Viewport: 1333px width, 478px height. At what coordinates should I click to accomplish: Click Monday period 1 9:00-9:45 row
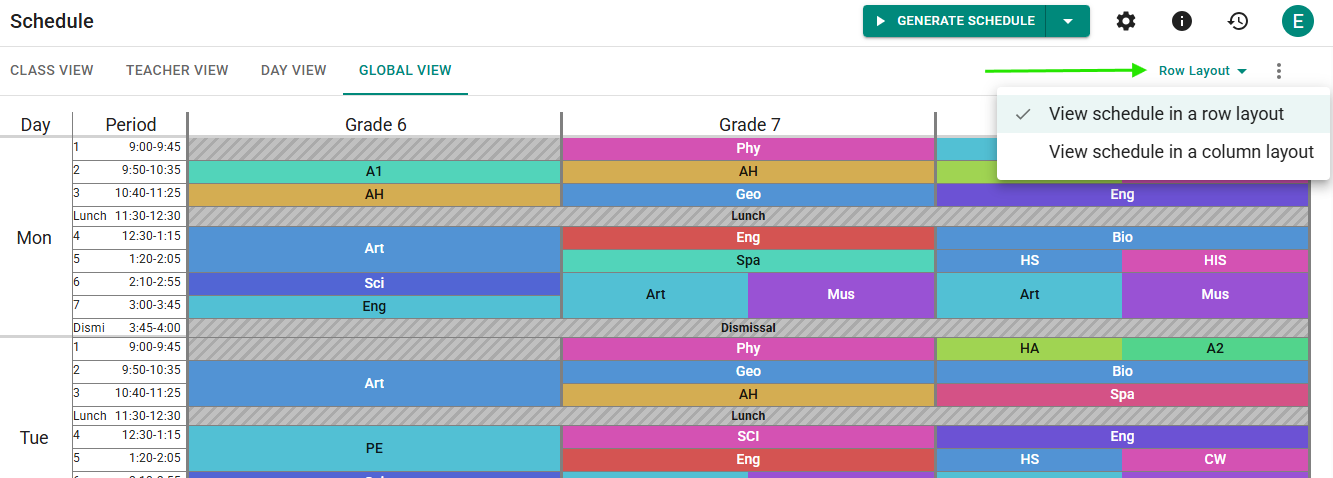[130, 148]
